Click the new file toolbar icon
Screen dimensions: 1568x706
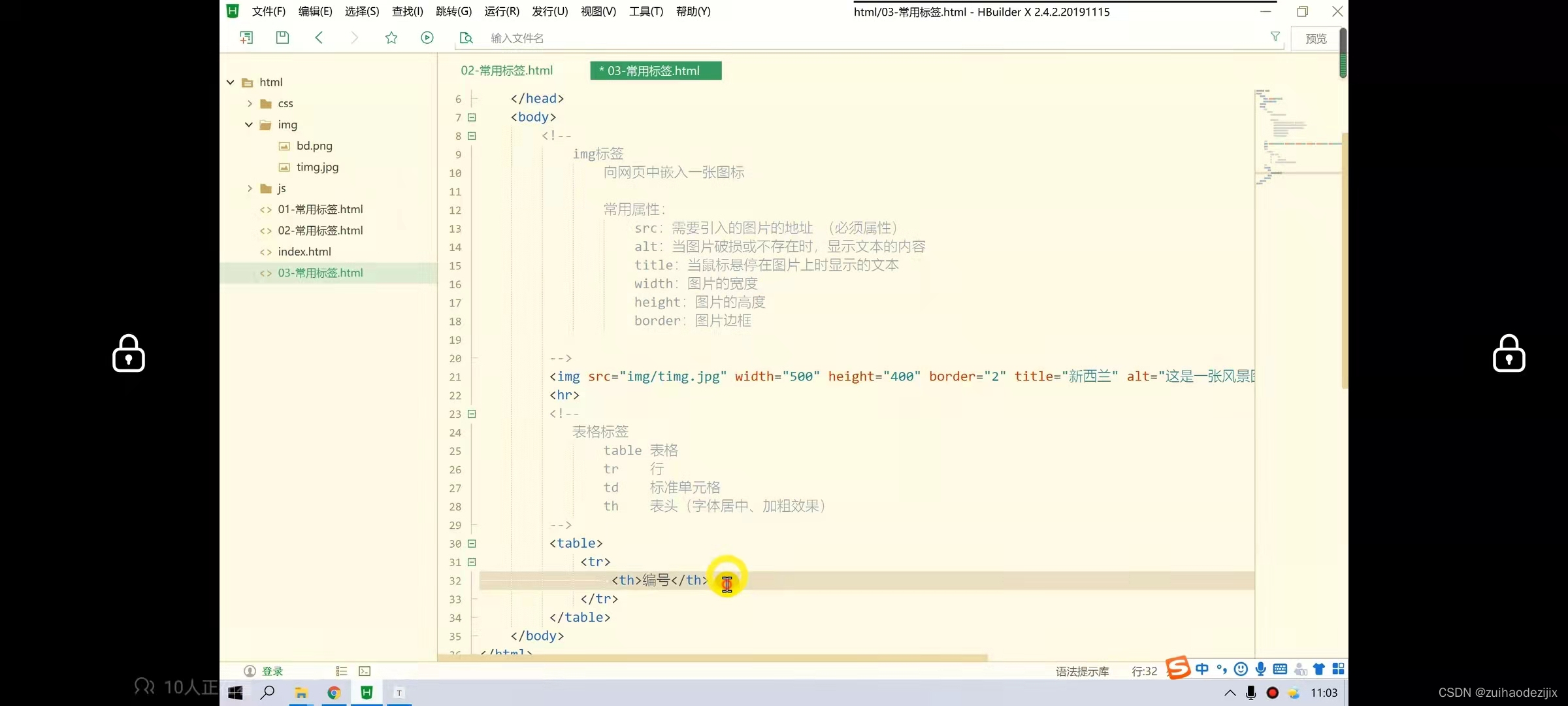(246, 38)
